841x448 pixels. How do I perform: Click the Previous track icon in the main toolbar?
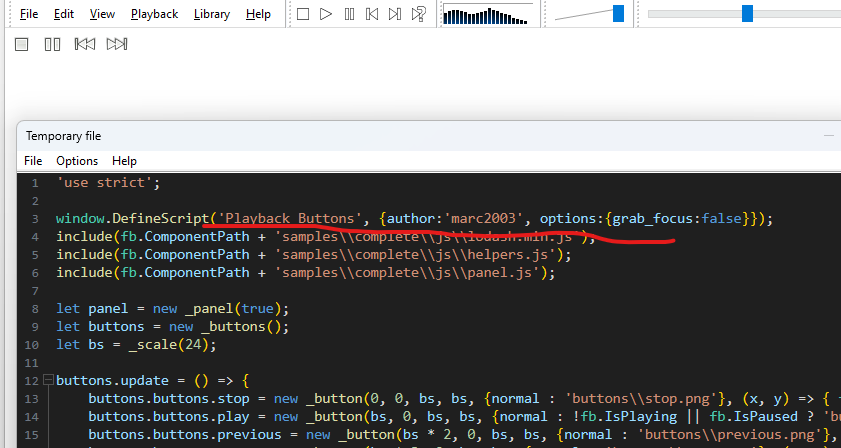click(372, 14)
